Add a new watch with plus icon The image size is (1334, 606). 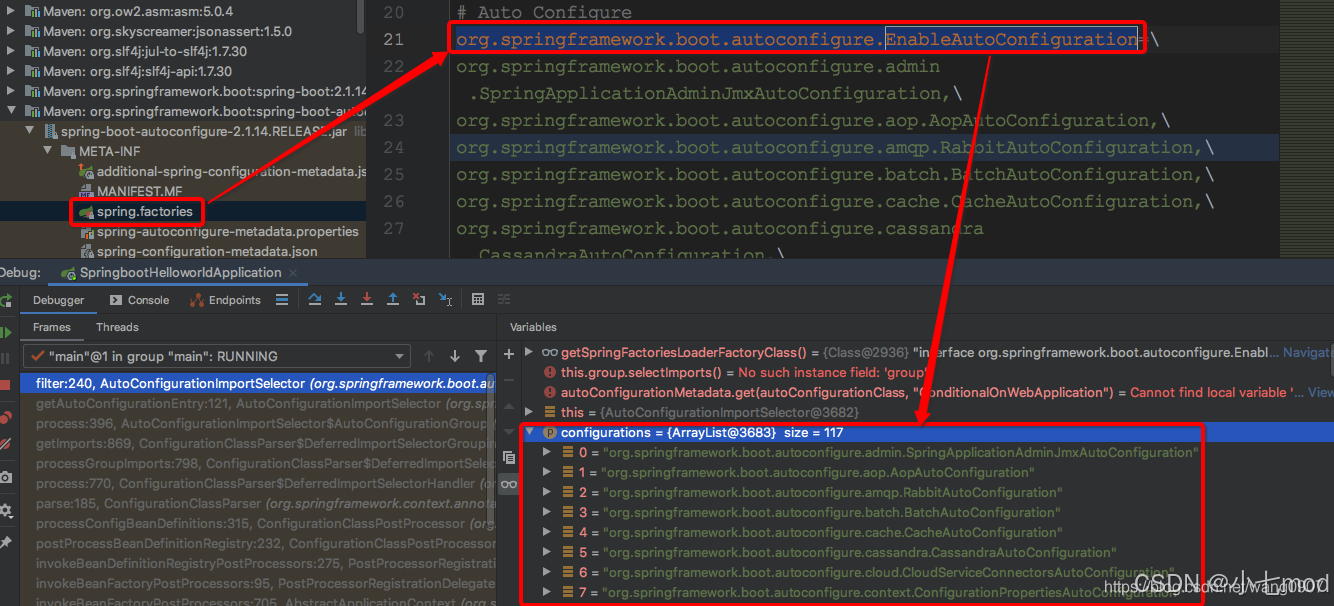coord(509,353)
